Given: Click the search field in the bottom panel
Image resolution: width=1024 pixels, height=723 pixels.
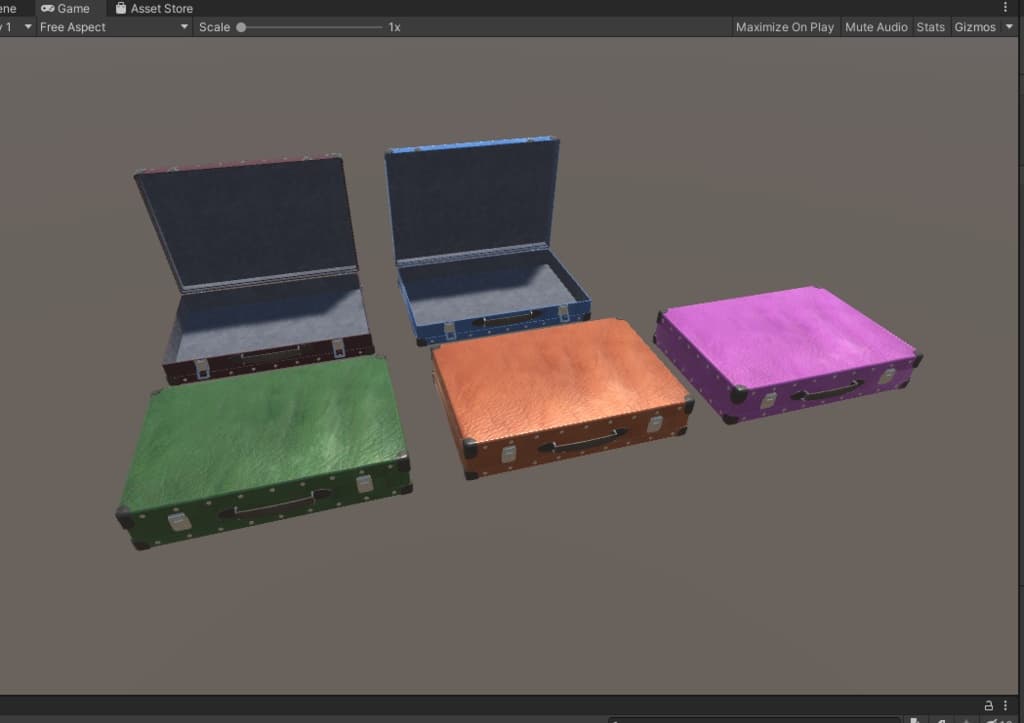Looking at the screenshot, I should coord(750,719).
